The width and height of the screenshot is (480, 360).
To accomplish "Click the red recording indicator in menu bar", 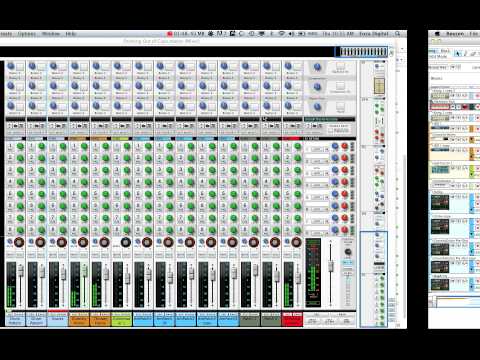I will tap(170, 34).
